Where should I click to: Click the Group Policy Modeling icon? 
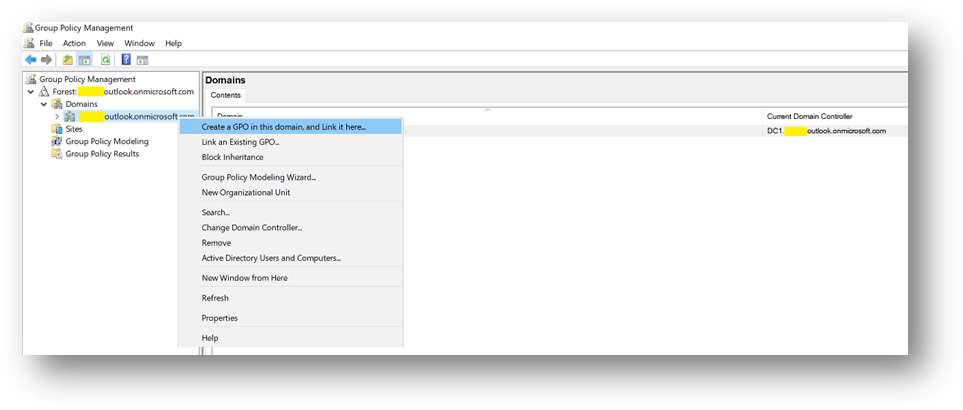point(57,141)
